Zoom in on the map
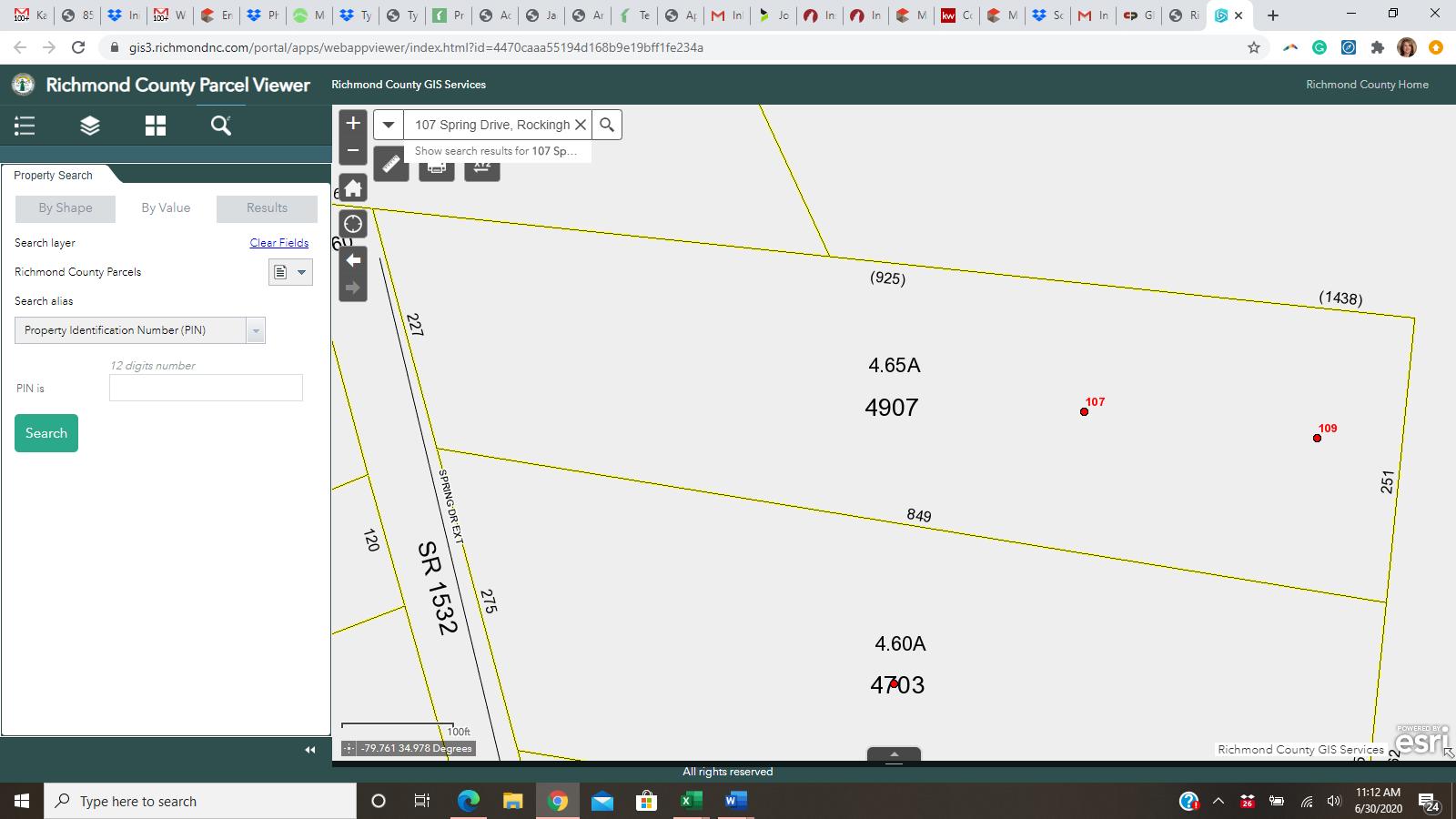The width and height of the screenshot is (1456, 819). pyautogui.click(x=353, y=123)
